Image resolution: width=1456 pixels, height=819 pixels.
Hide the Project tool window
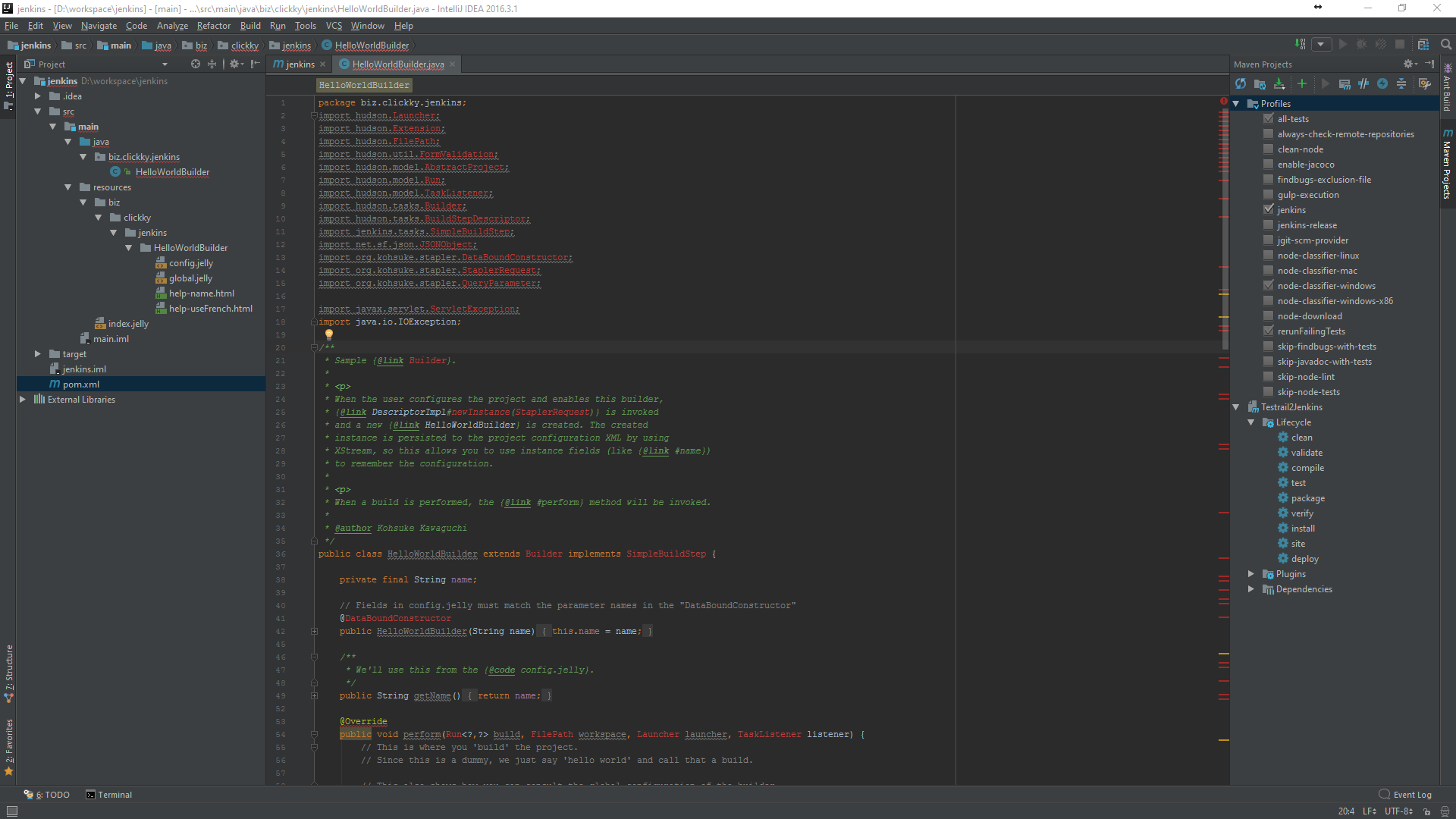point(256,64)
